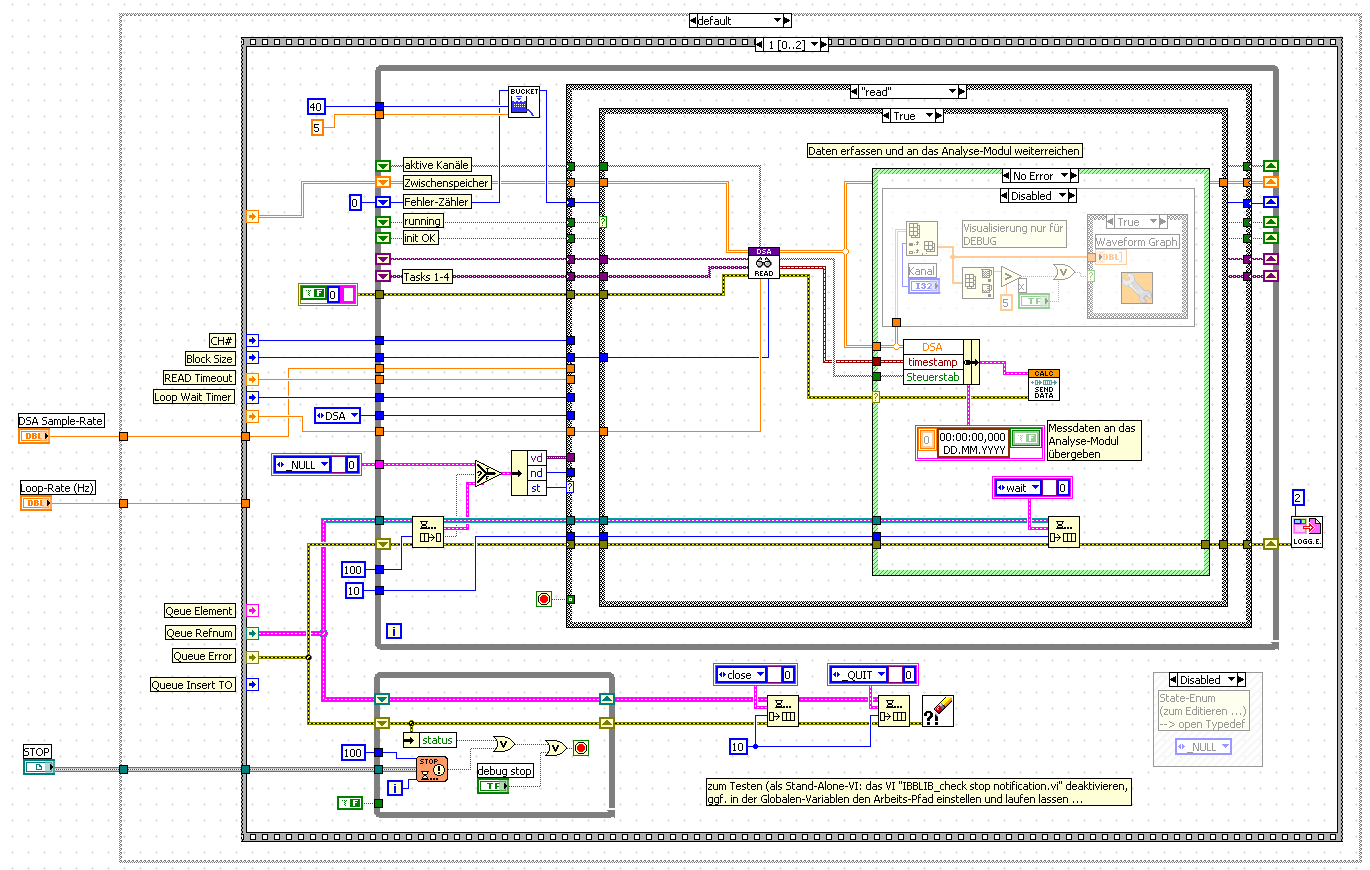Go to previous case of default structure
Screen dimensions: 1370x870
pyautogui.click(x=694, y=20)
